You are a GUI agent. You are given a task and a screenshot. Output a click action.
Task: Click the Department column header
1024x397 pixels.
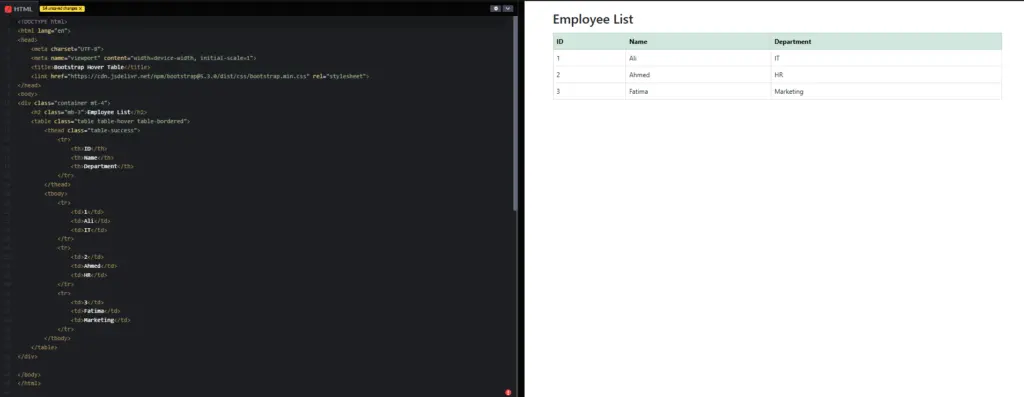[886, 41]
